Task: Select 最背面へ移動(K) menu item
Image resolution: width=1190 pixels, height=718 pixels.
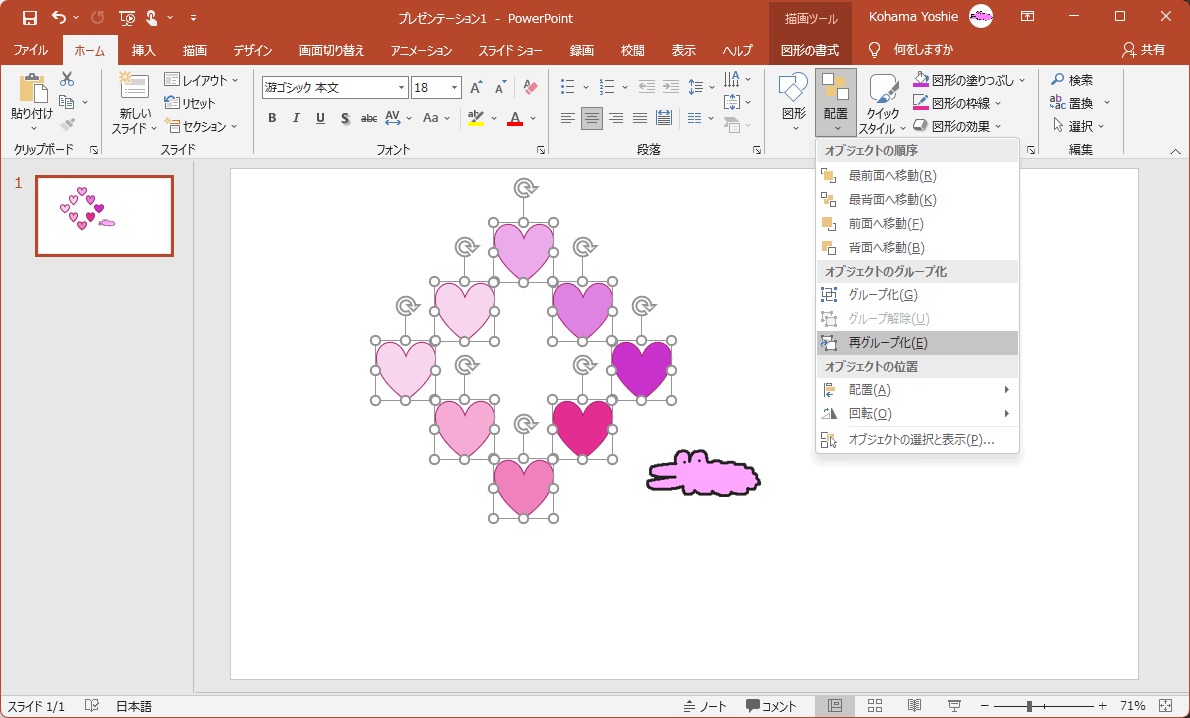Action: (917, 200)
